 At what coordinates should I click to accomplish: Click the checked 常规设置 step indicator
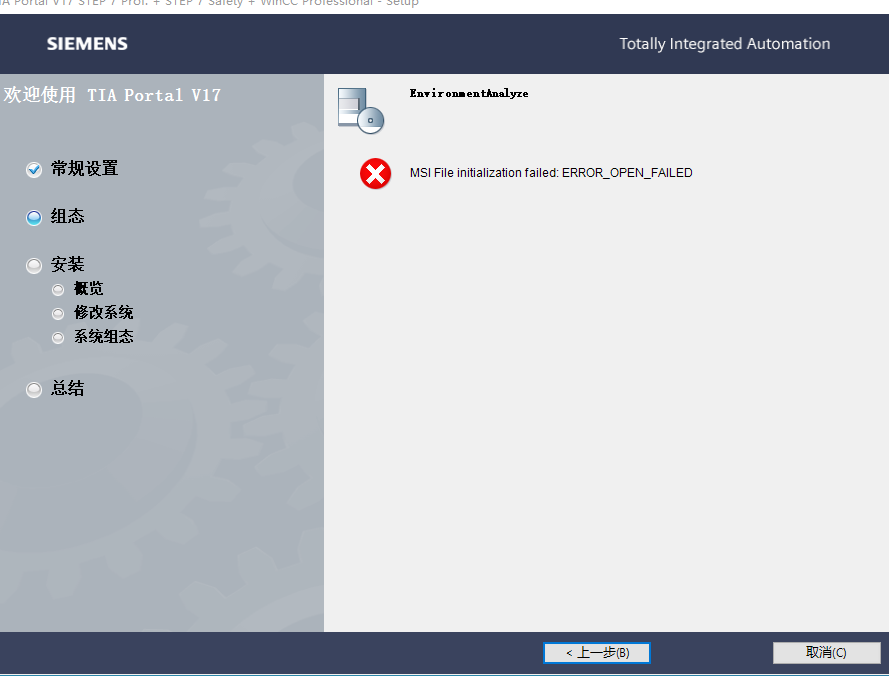[x=34, y=169]
